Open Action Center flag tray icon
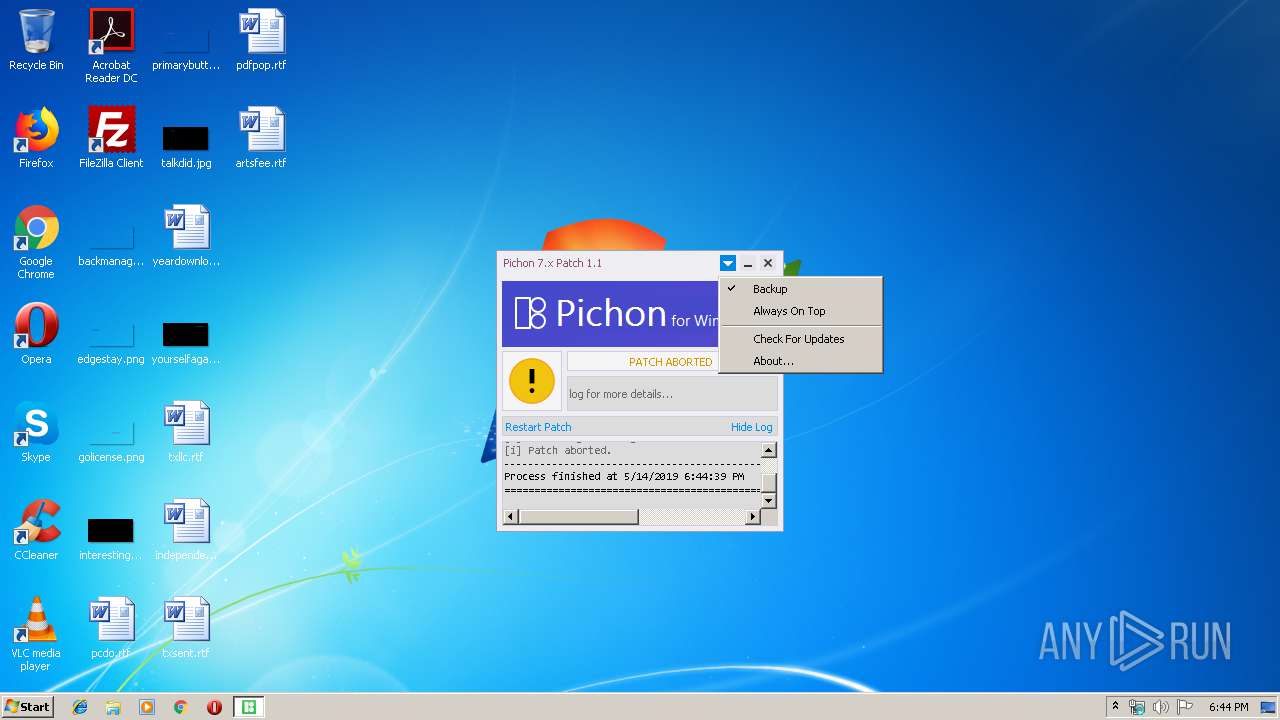The width and height of the screenshot is (1280, 720). pos(1185,707)
